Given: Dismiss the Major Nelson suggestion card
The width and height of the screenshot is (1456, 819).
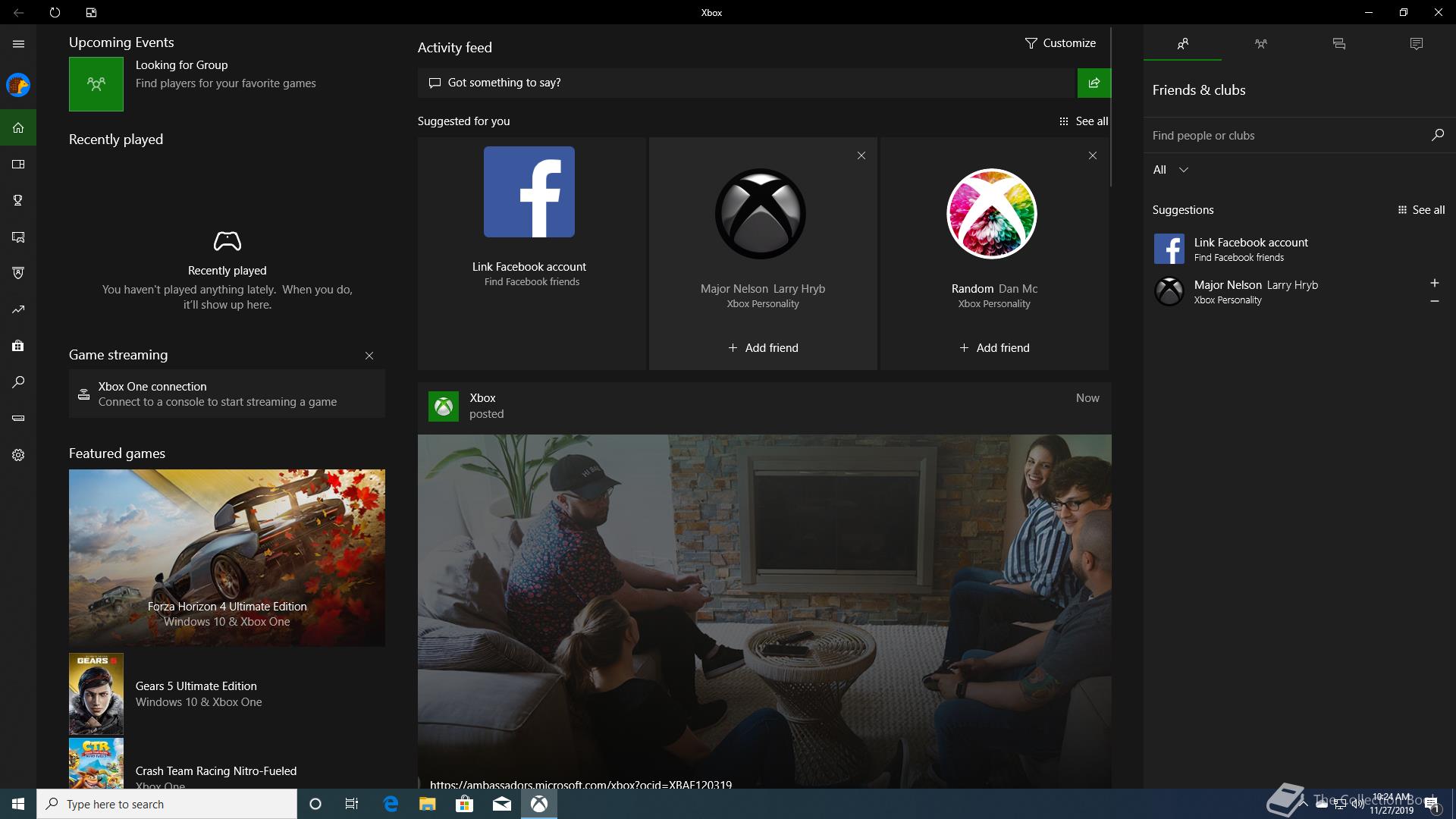Looking at the screenshot, I should (861, 155).
